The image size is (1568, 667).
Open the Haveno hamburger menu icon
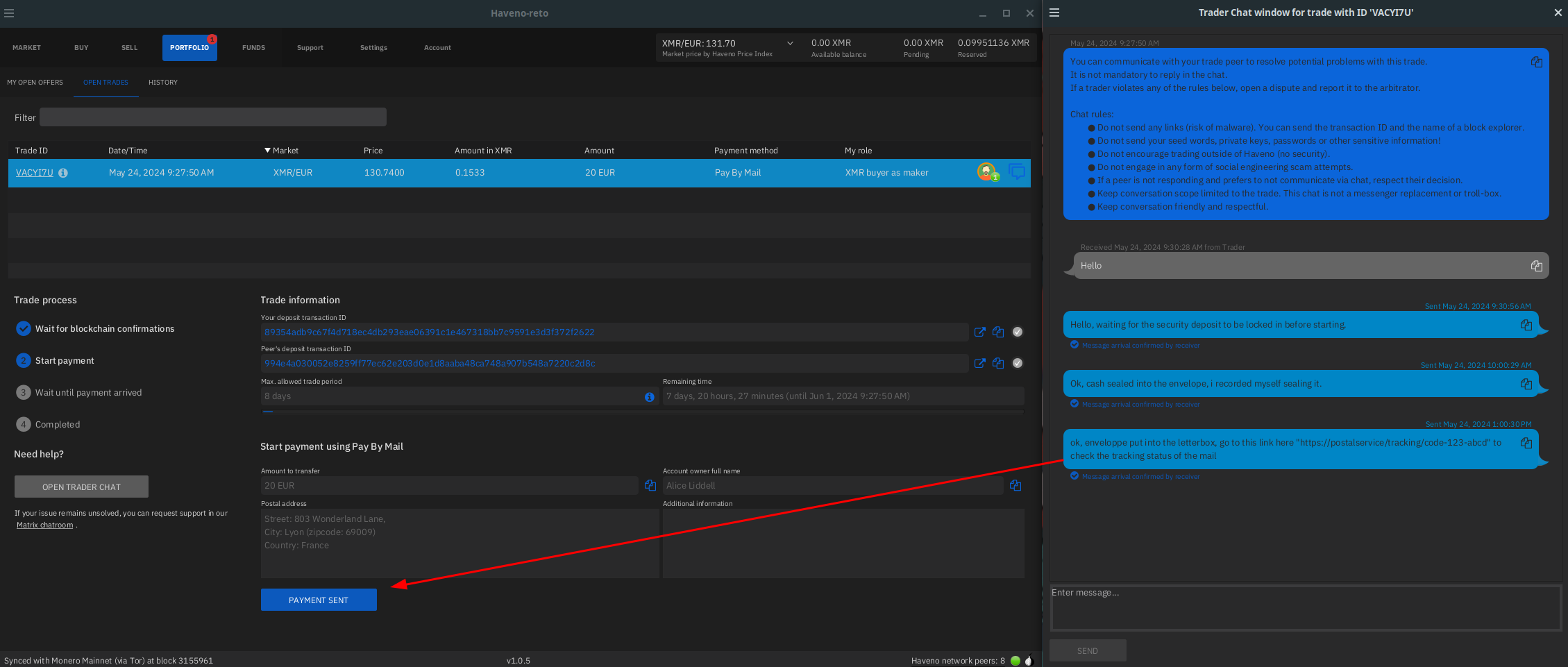click(9, 13)
